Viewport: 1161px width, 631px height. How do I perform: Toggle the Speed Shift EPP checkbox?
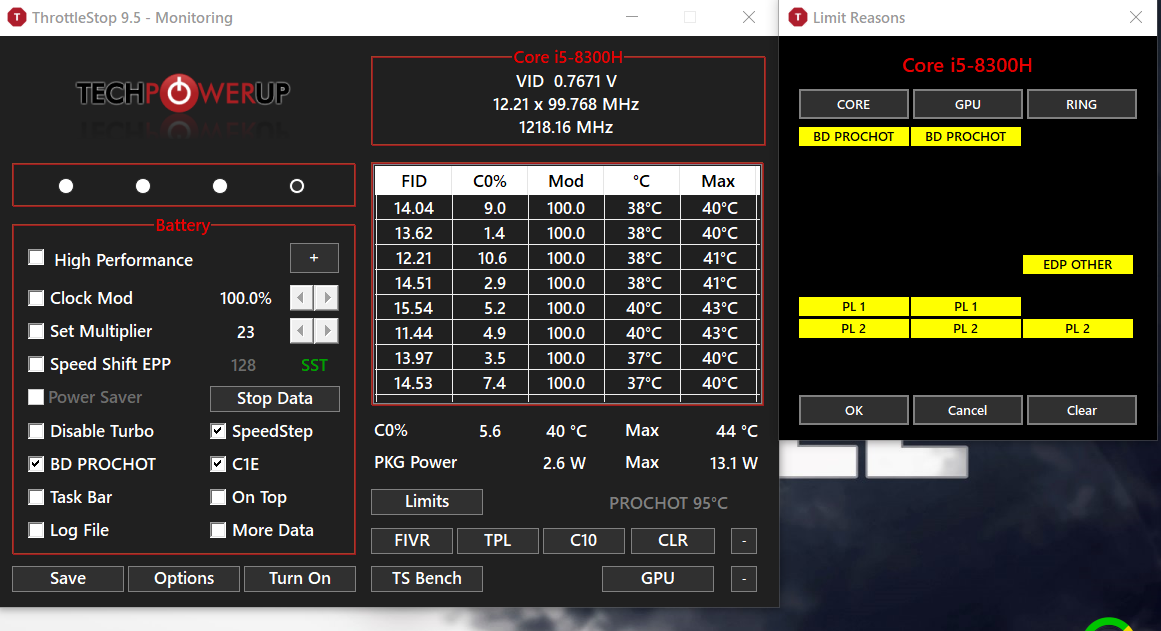coord(36,364)
